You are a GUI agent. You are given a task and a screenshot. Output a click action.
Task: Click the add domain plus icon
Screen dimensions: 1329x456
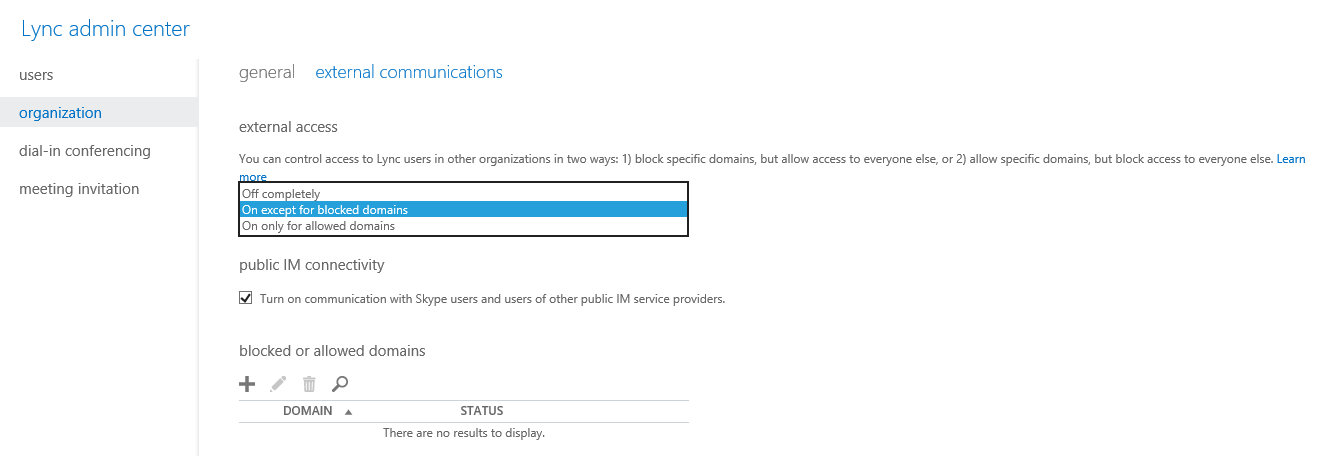[x=247, y=384]
